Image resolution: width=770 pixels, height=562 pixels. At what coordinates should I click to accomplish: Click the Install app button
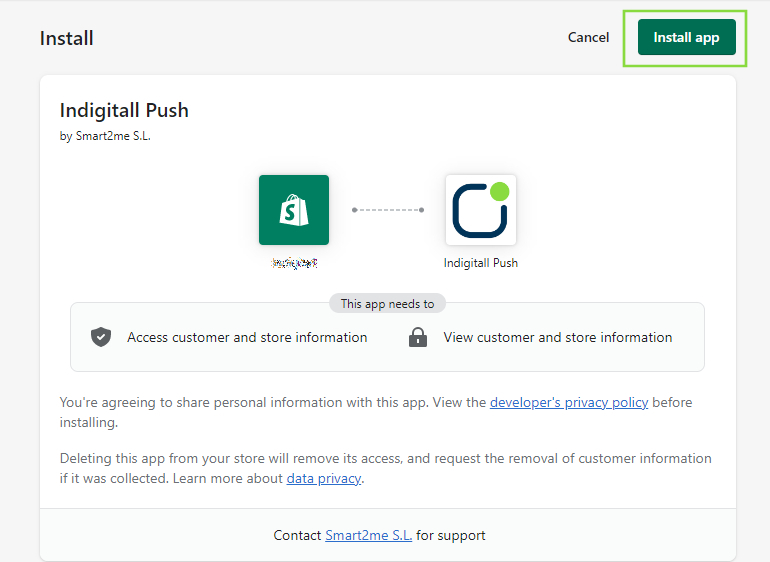coord(687,37)
